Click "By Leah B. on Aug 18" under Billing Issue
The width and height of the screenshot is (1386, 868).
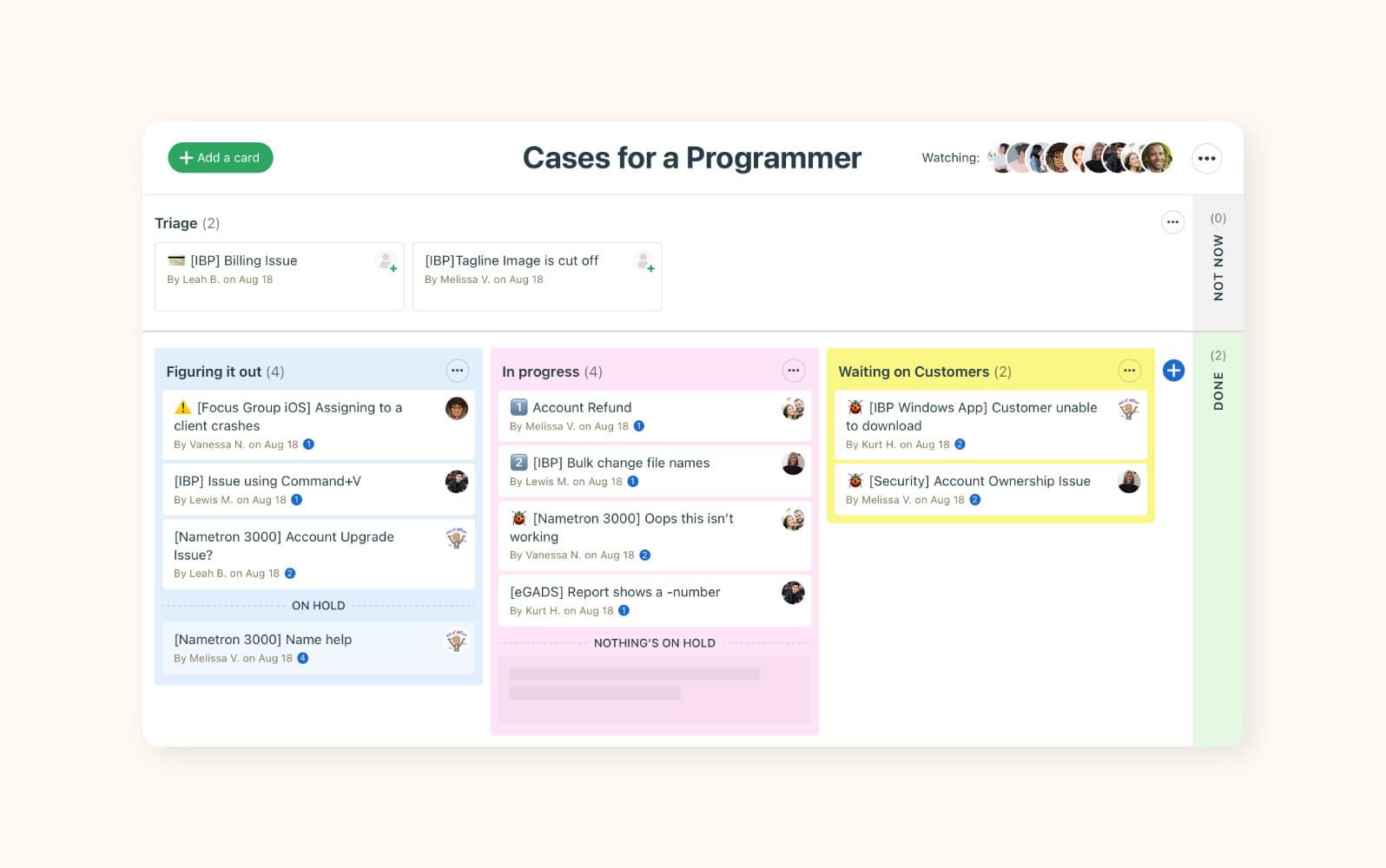tap(220, 279)
